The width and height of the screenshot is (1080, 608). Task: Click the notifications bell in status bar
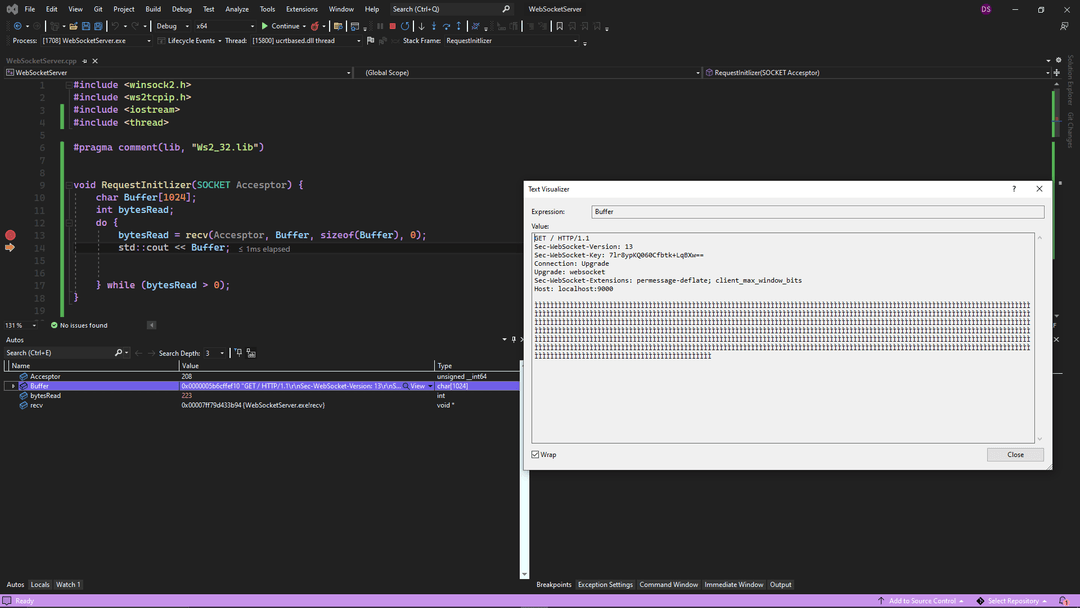(1063, 600)
